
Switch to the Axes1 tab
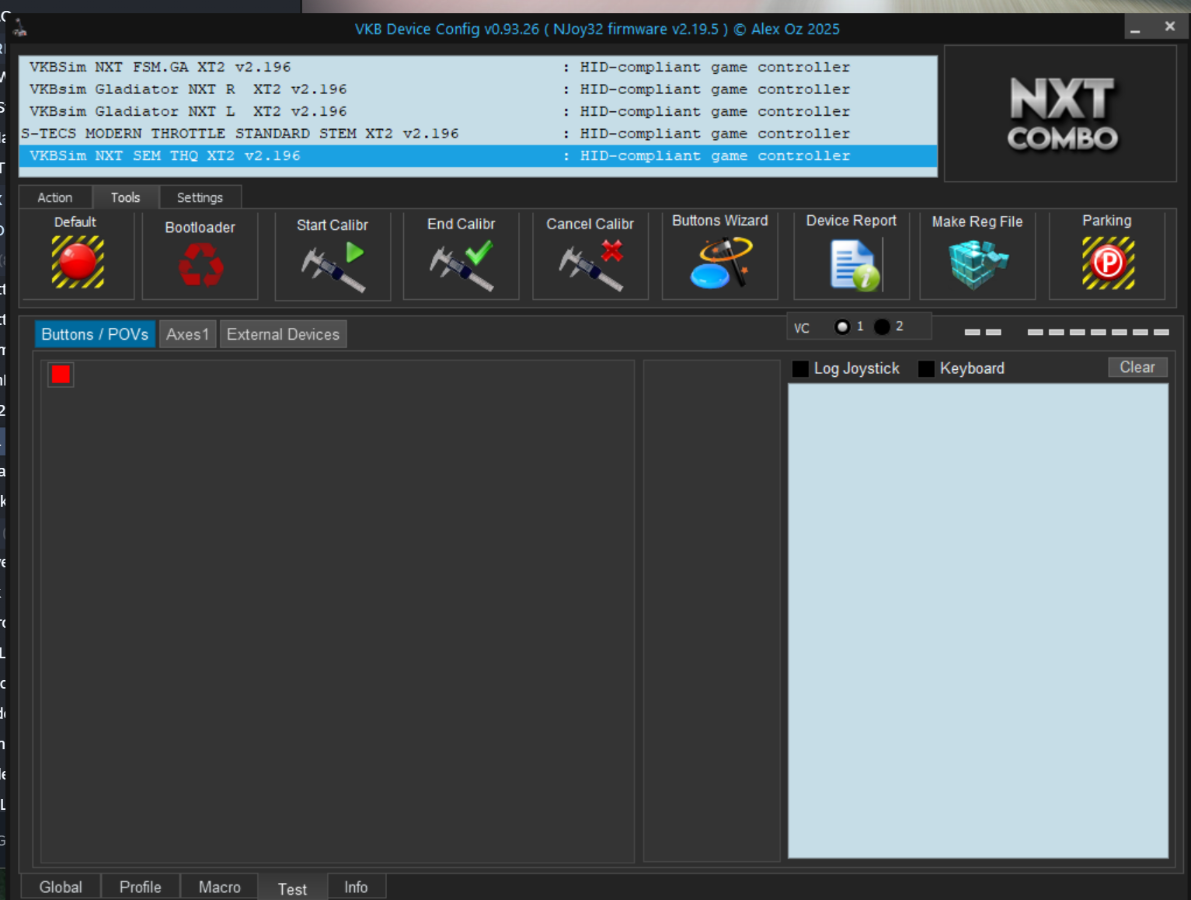[187, 334]
